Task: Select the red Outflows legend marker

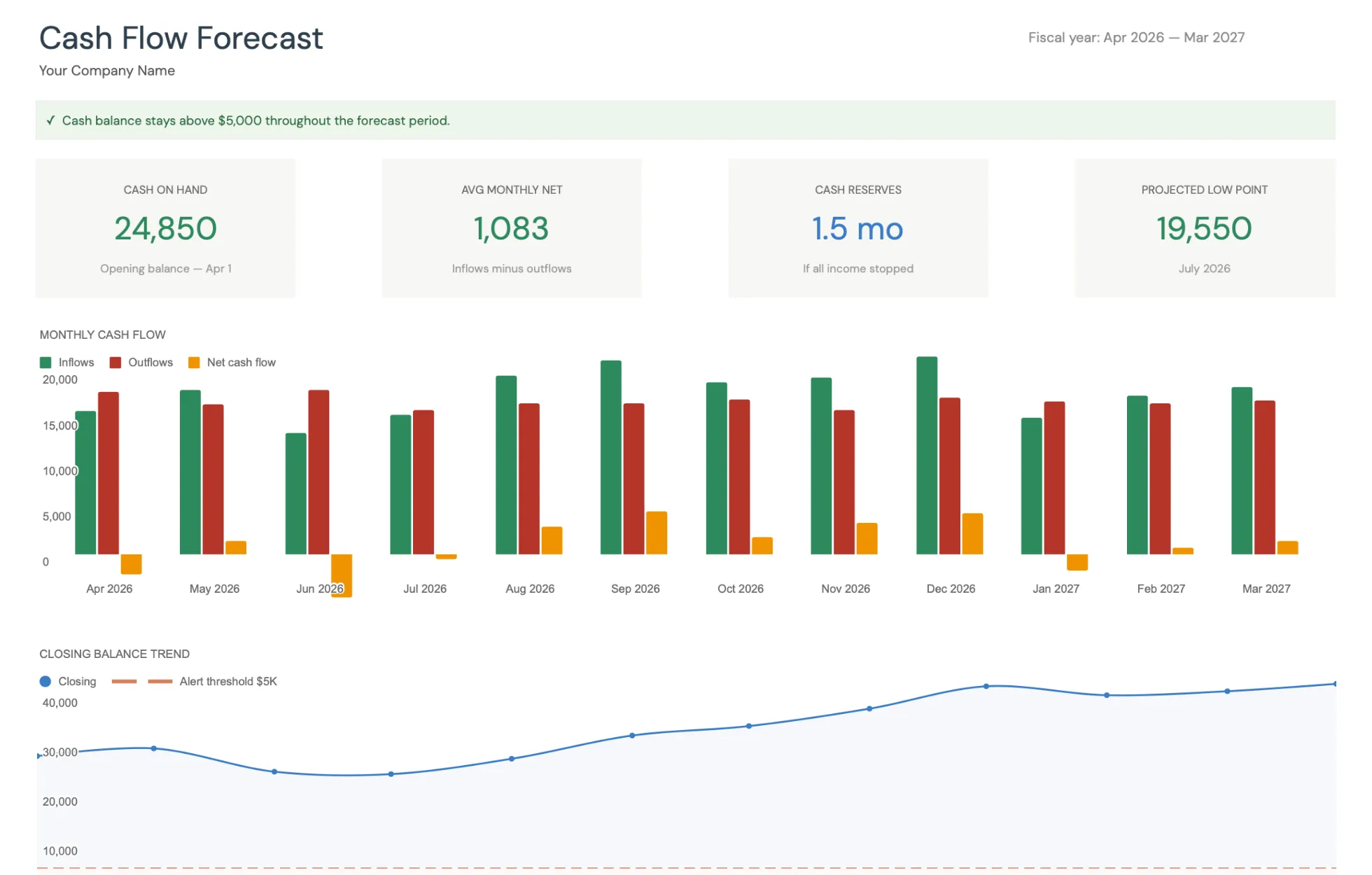Action: pyautogui.click(x=114, y=362)
